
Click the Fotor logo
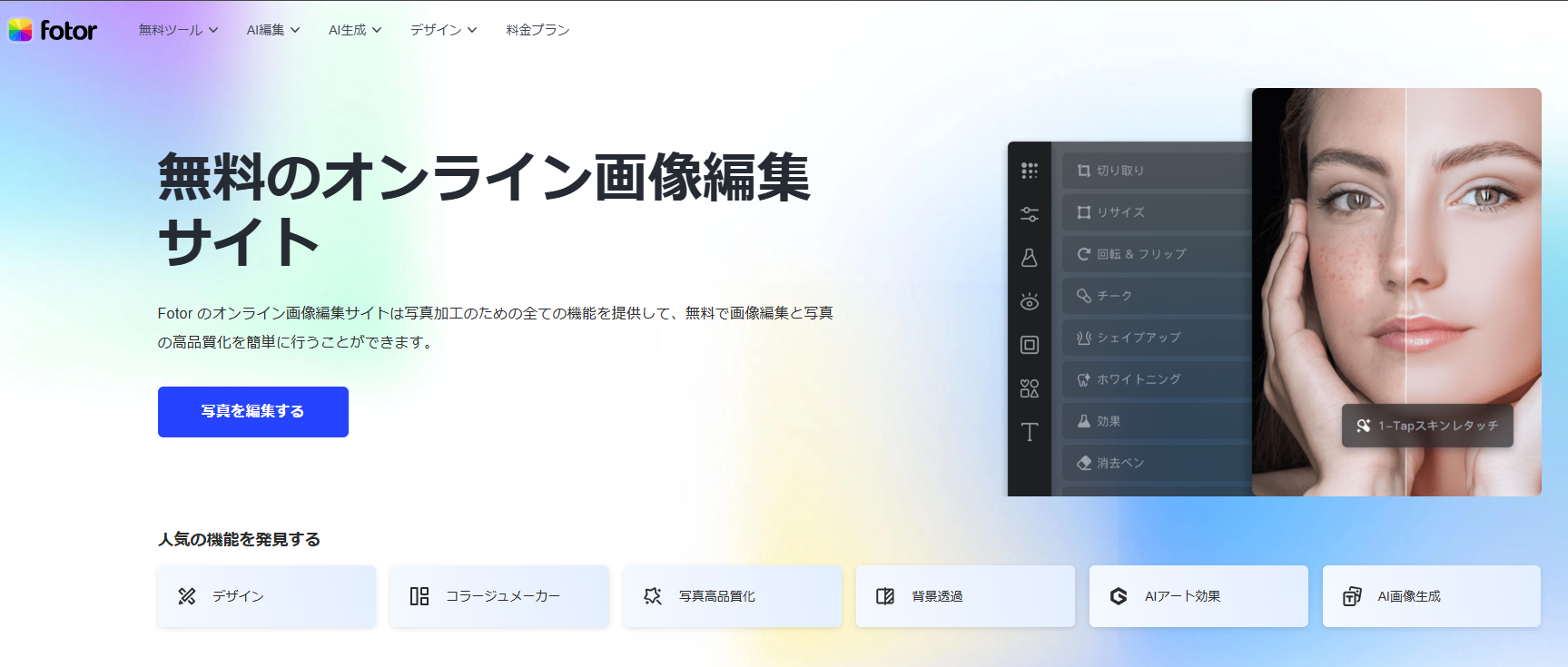click(53, 30)
